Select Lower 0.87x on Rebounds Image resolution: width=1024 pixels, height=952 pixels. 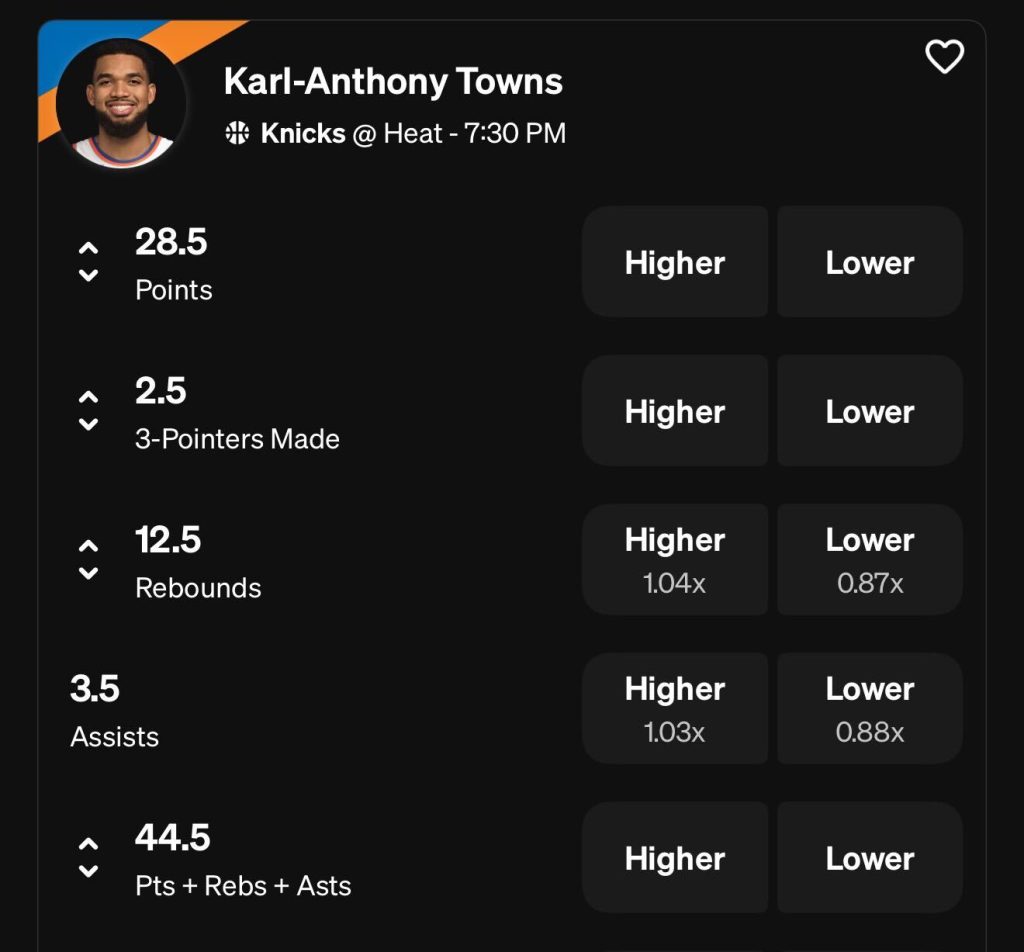click(x=869, y=560)
